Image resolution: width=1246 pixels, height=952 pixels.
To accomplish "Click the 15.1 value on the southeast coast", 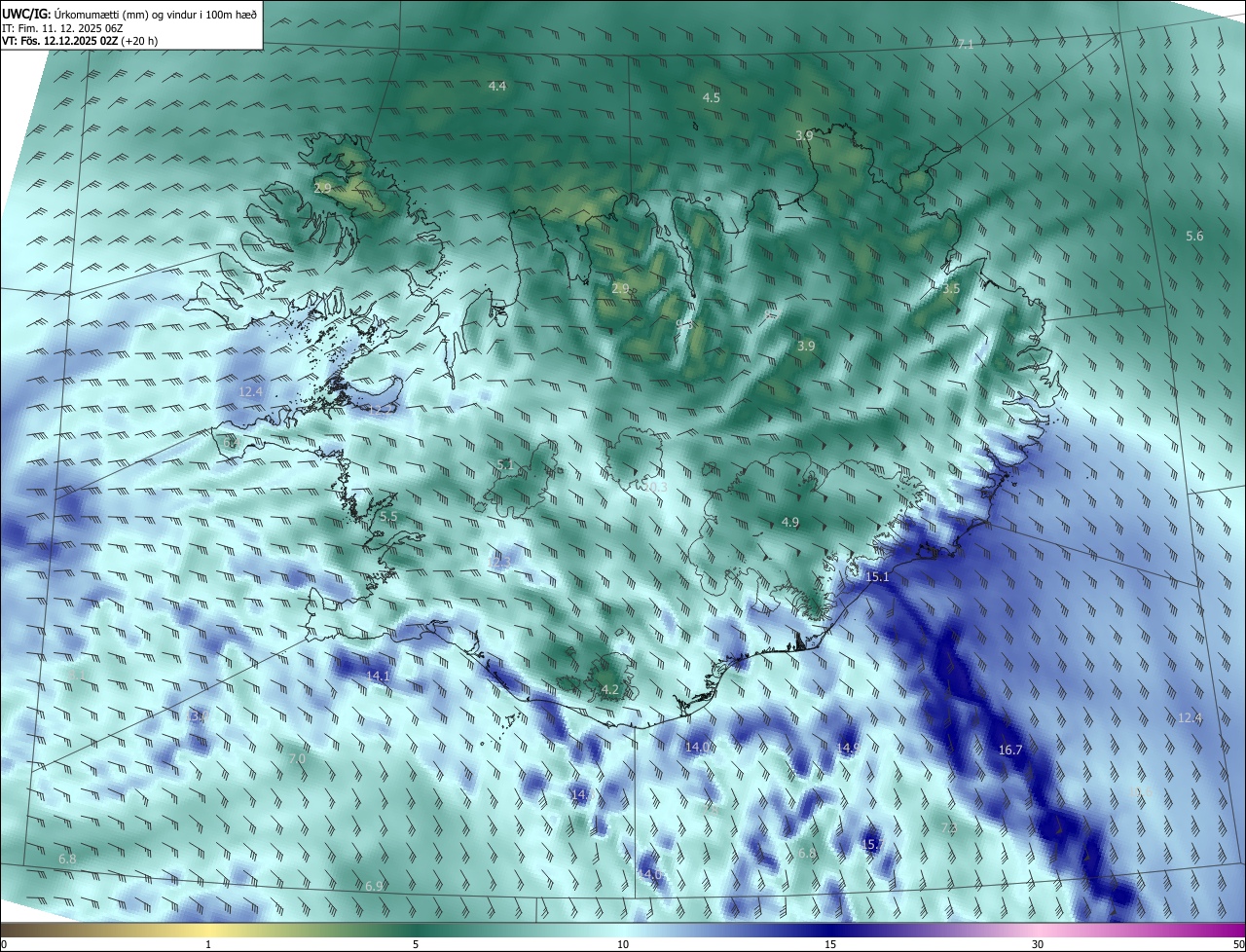I will pyautogui.click(x=878, y=577).
